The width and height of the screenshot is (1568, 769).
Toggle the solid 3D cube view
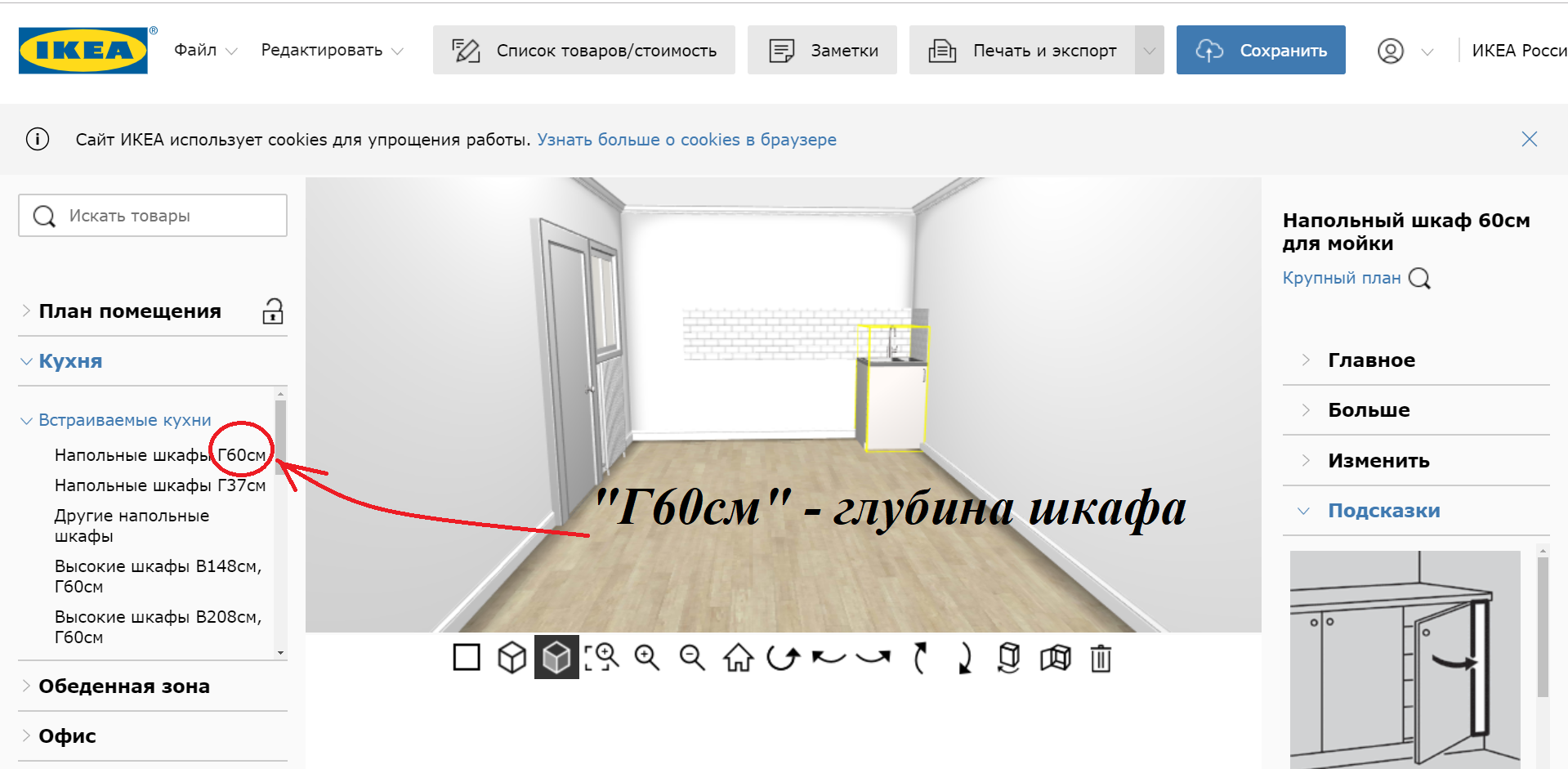point(556,657)
